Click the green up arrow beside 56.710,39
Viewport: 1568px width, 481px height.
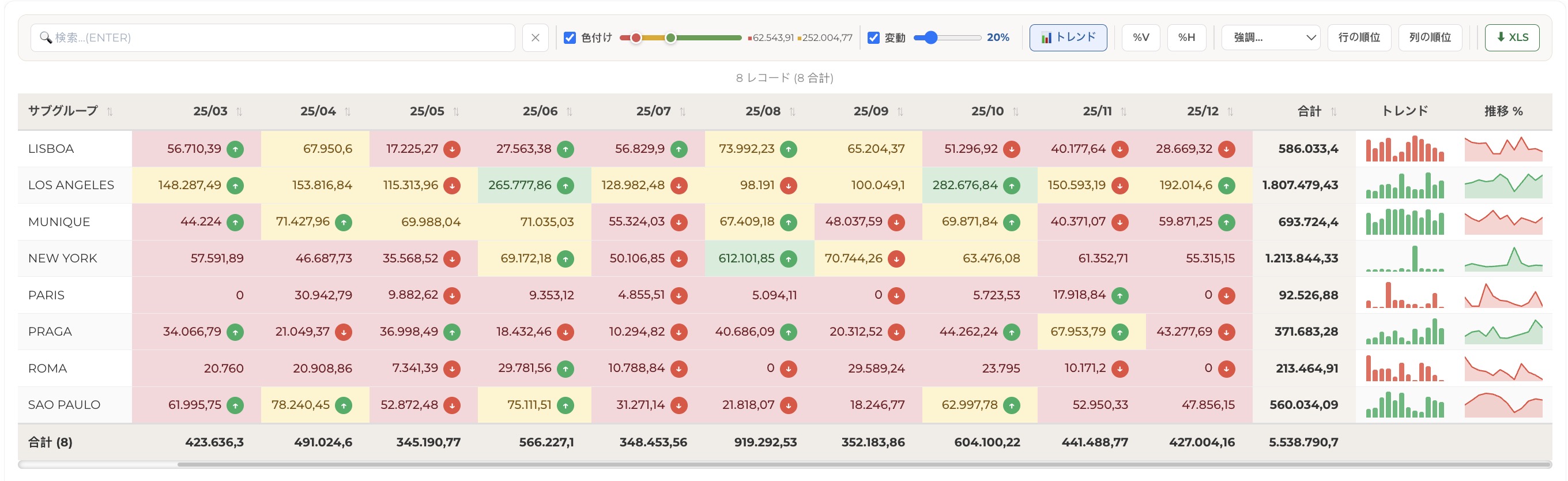[x=235, y=149]
